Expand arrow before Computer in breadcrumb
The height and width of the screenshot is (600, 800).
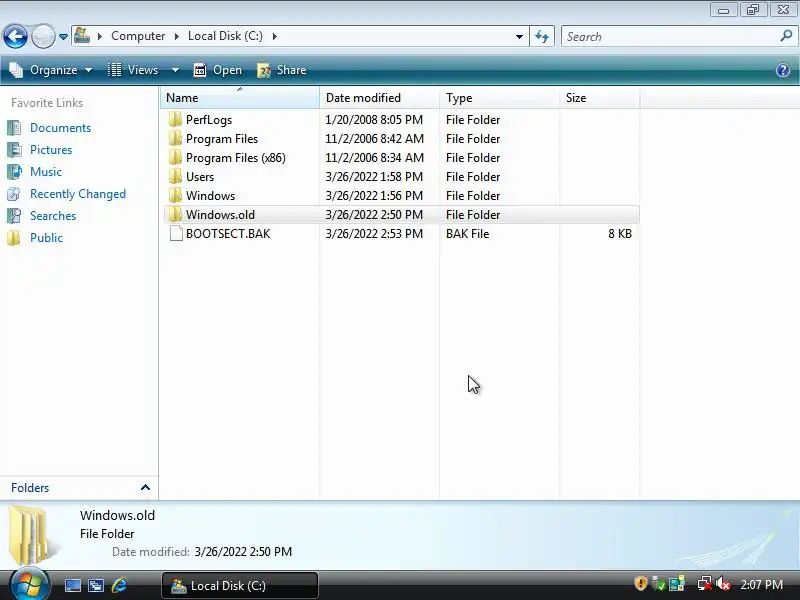coord(100,36)
